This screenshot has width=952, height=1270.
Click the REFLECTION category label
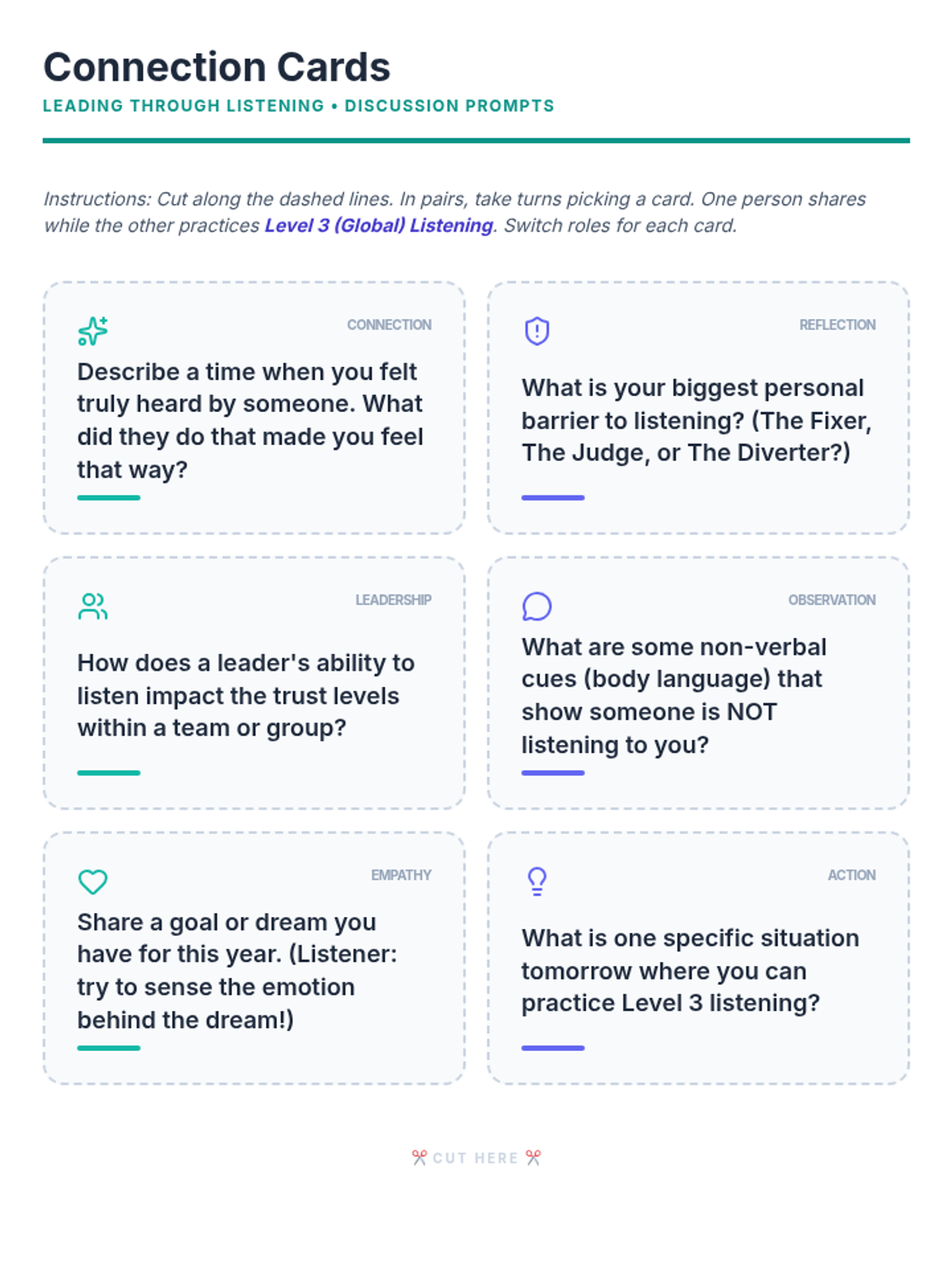click(837, 325)
